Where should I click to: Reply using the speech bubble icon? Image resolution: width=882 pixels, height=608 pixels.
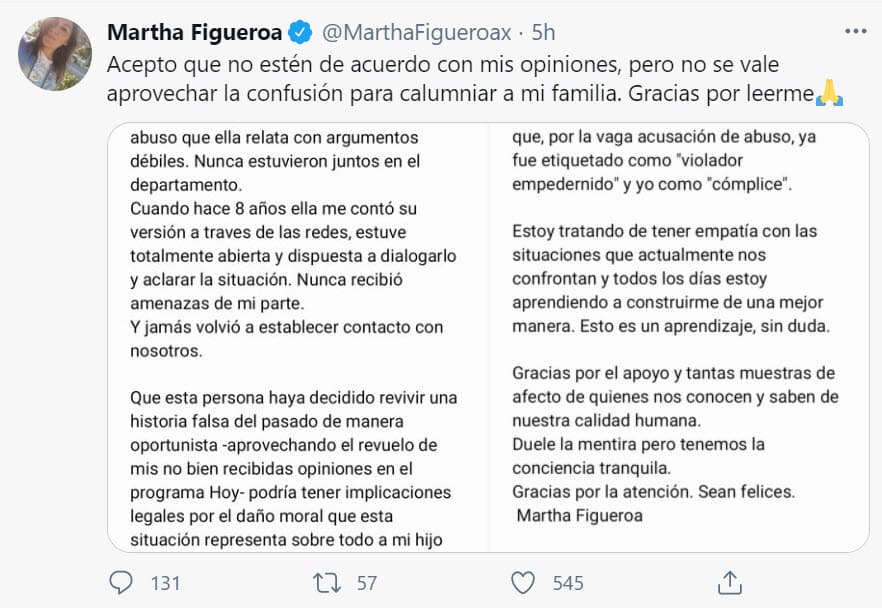pos(120,582)
